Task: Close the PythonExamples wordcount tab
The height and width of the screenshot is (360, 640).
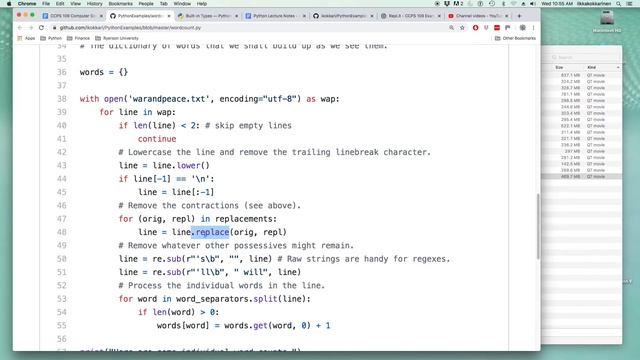Action: 169,16
